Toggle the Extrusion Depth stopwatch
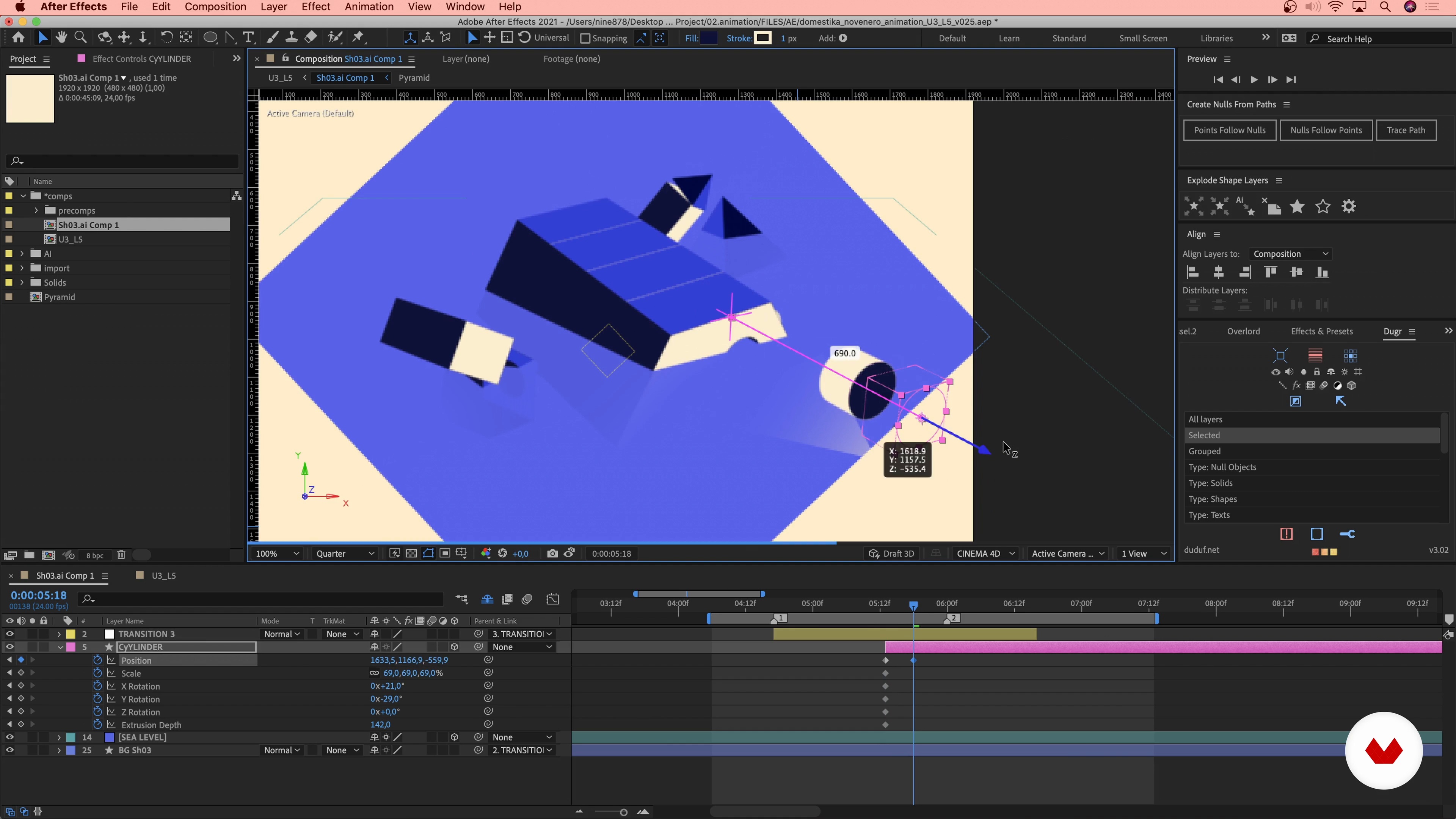The image size is (1456, 819). click(x=97, y=725)
